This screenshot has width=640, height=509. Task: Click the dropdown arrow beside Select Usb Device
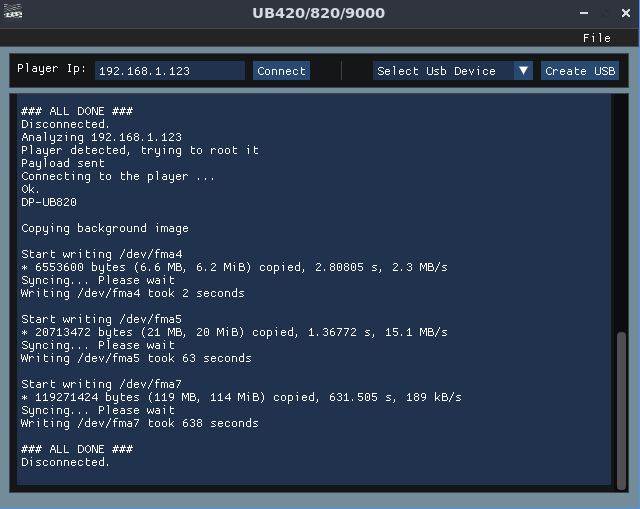pyautogui.click(x=523, y=71)
